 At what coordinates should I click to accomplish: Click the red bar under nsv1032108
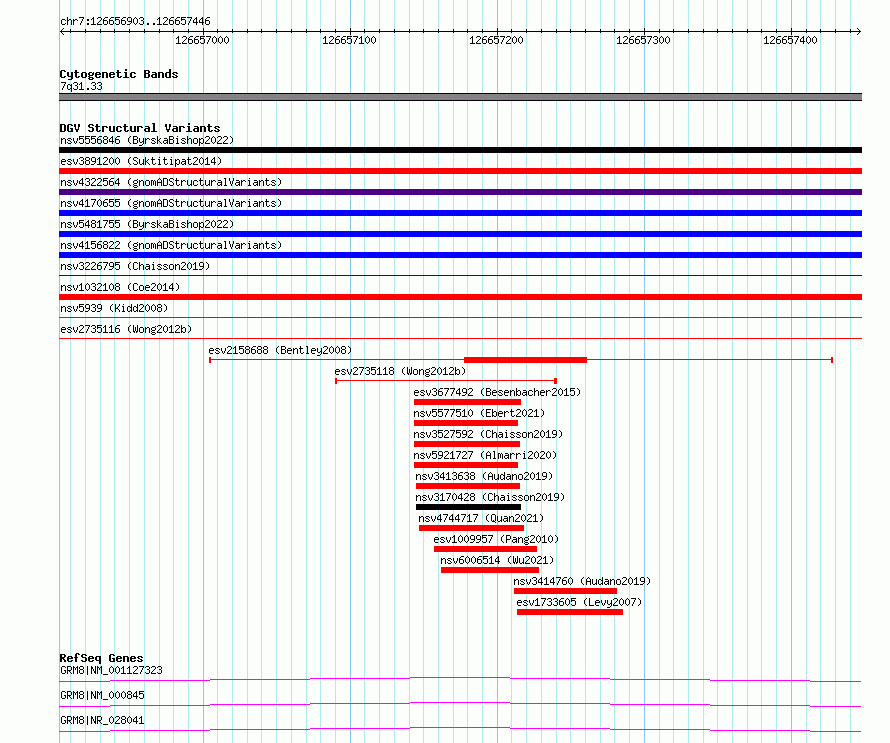coord(460,297)
